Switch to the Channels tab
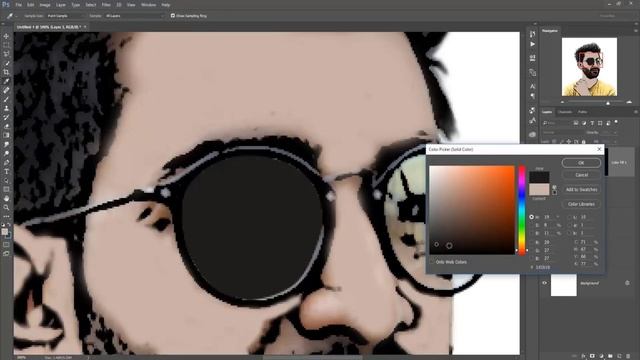The width and height of the screenshot is (640, 360). point(565,112)
